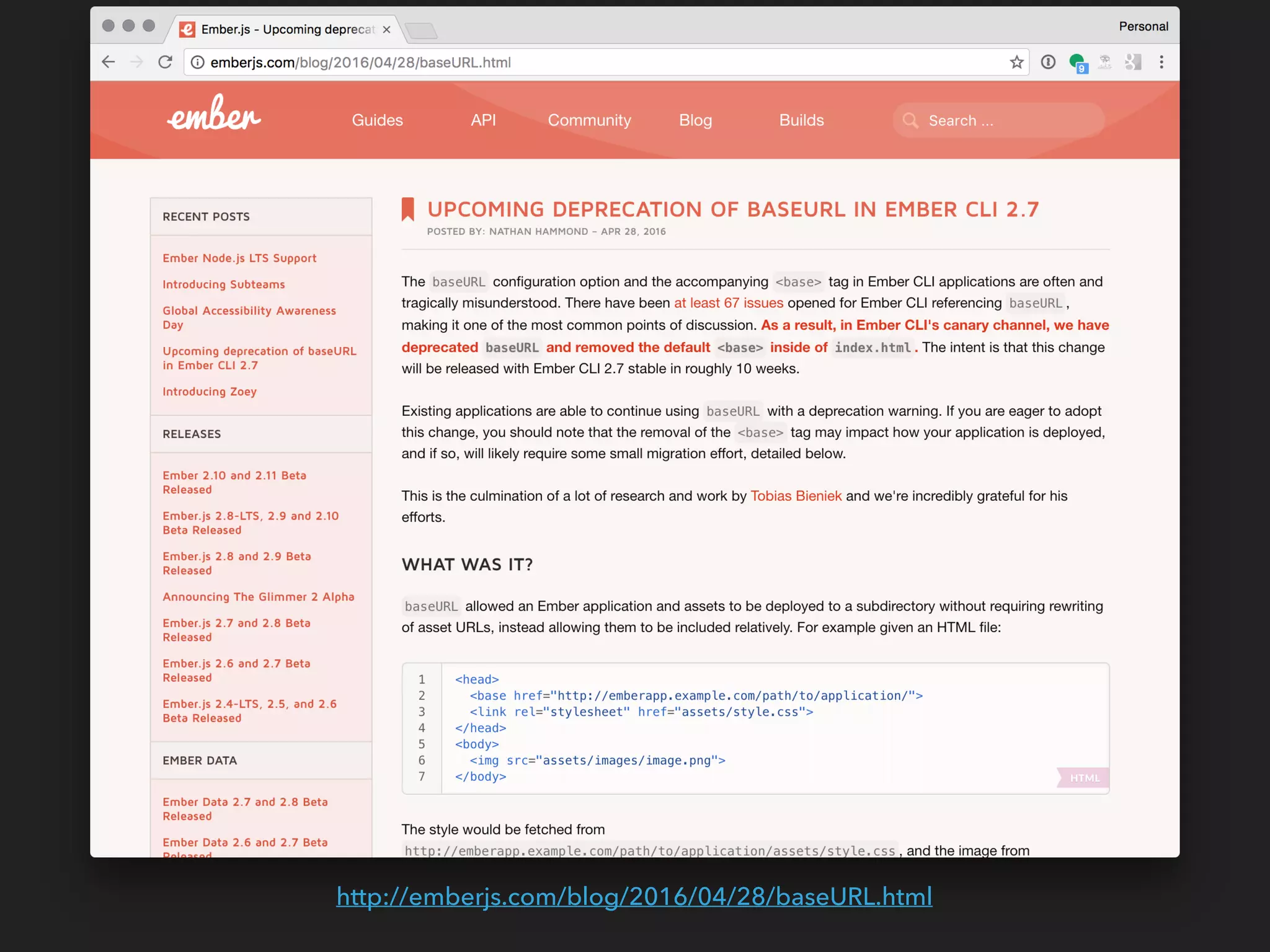Open Tobias Bieniek's profile link
The height and width of the screenshot is (952, 1270).
(x=796, y=496)
